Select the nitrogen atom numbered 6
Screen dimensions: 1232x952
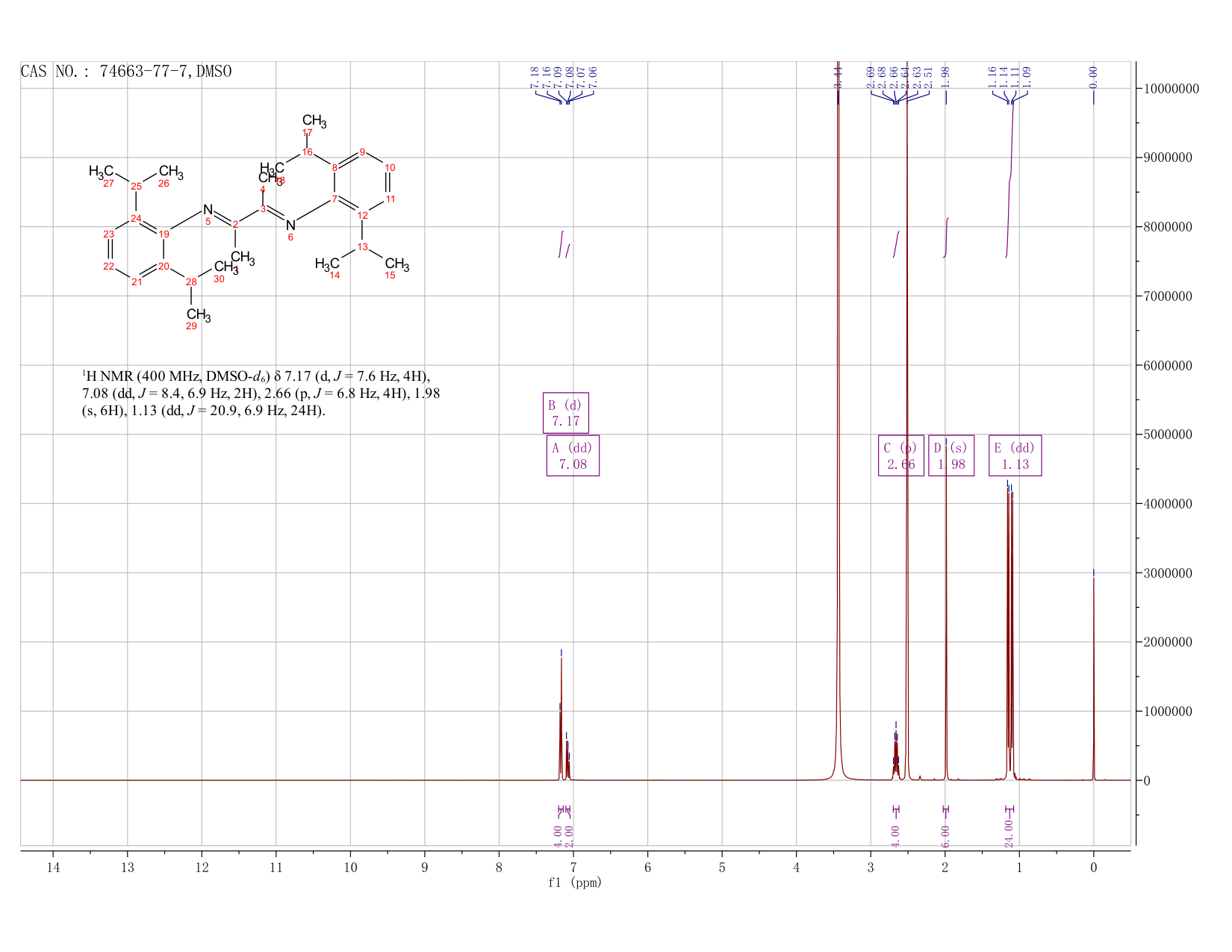(290, 225)
